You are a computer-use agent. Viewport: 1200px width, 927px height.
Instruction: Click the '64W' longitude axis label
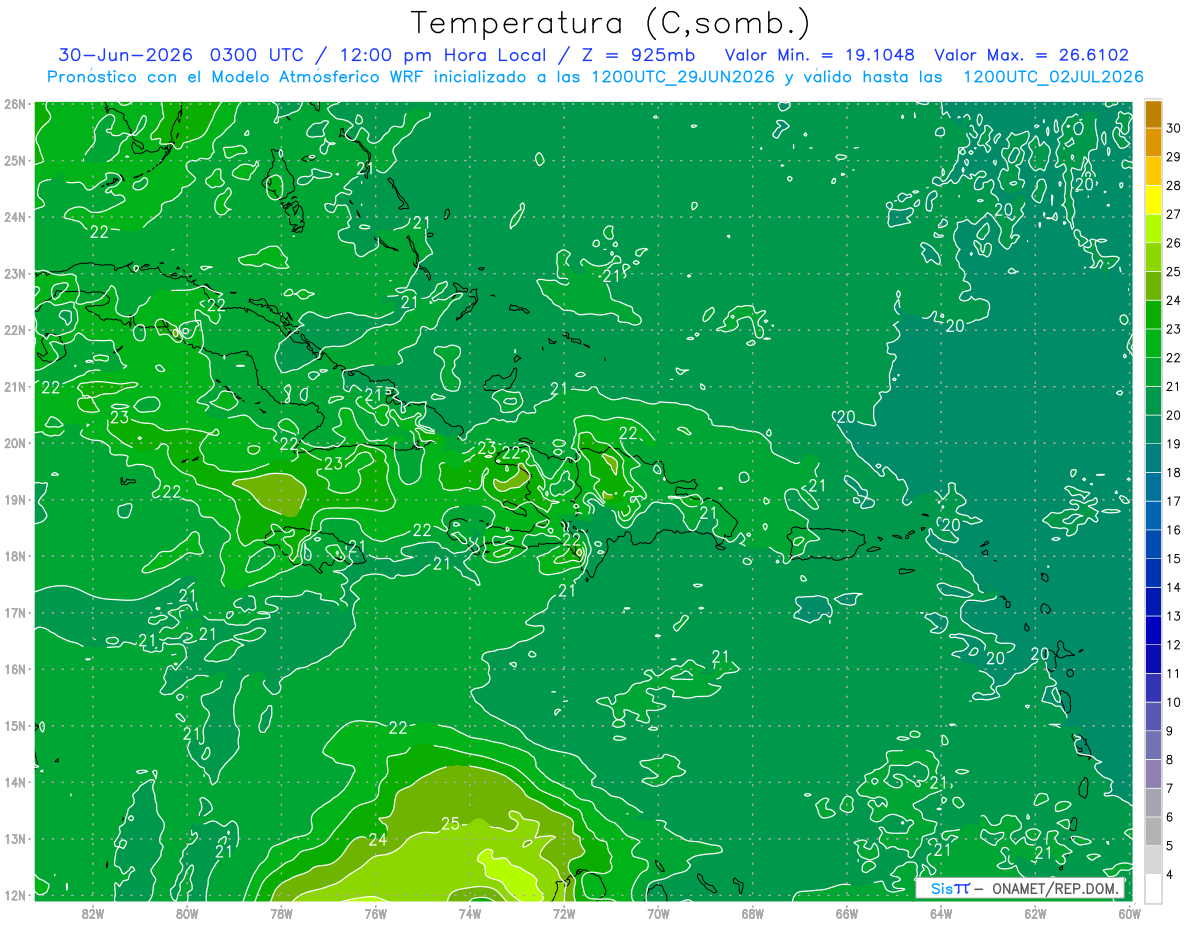(941, 913)
